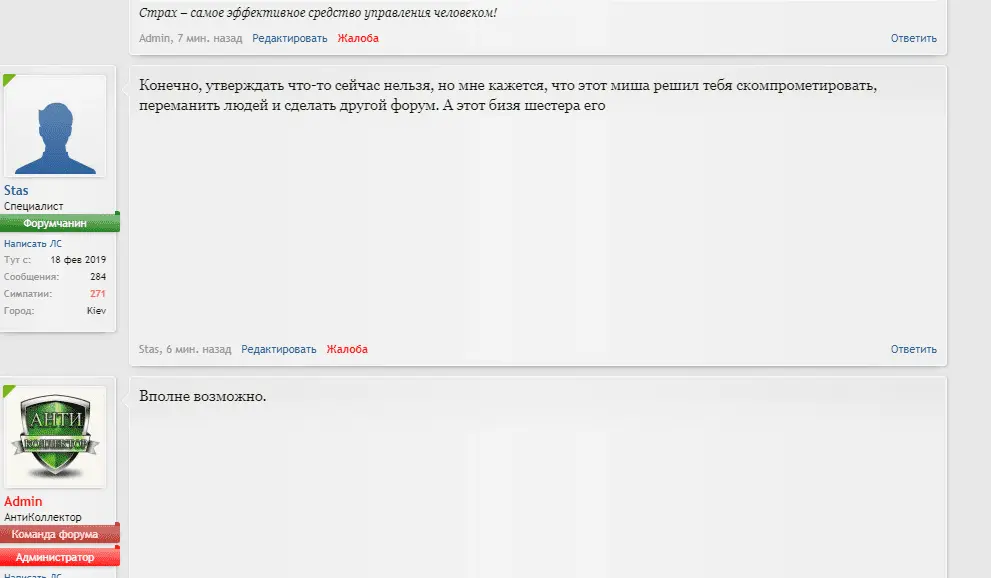This screenshot has width=991, height=578.
Task: Select the green Форумчанин banner
Action: coord(59,222)
